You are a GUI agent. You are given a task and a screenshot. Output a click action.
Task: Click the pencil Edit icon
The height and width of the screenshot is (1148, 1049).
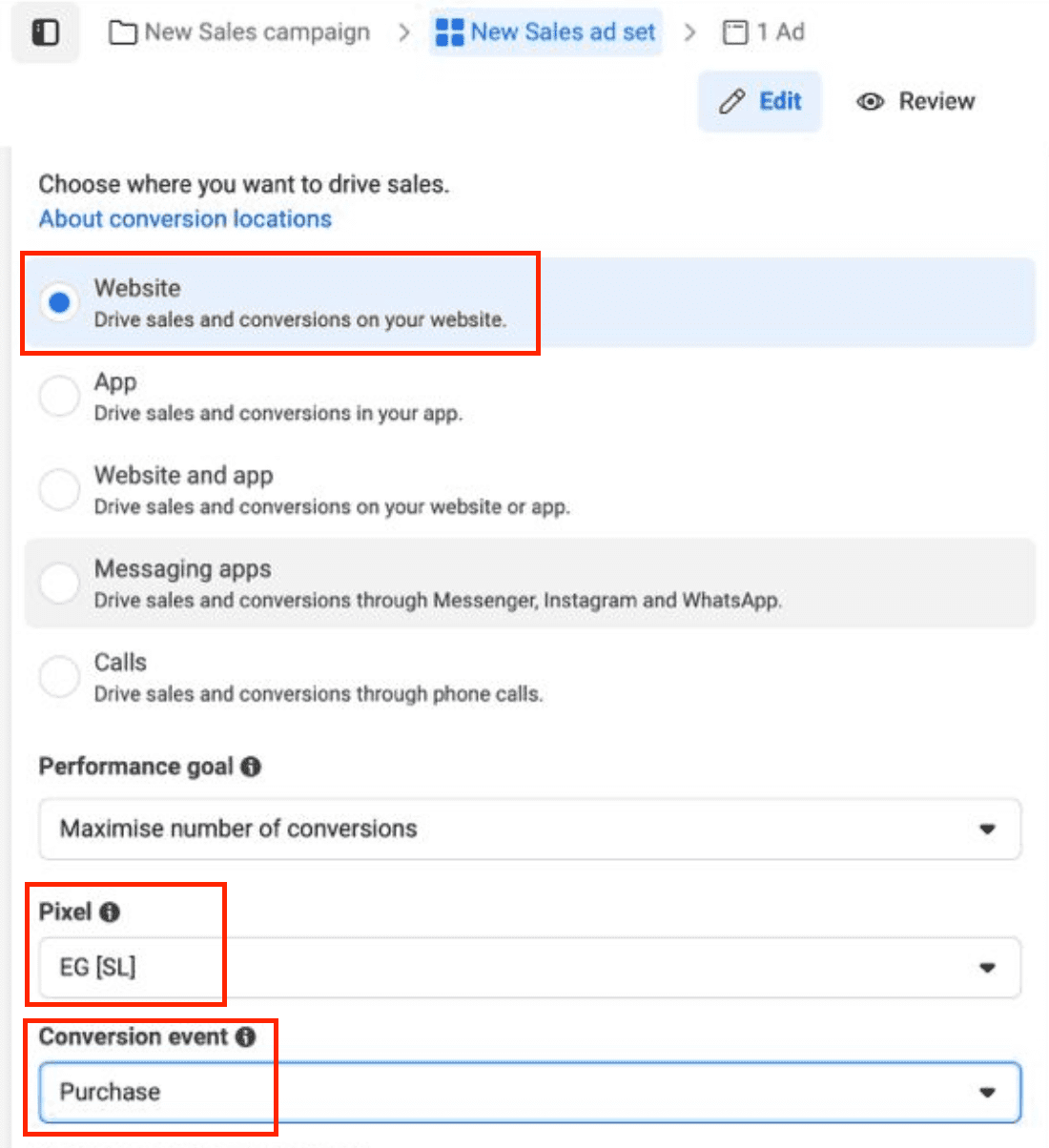732,102
